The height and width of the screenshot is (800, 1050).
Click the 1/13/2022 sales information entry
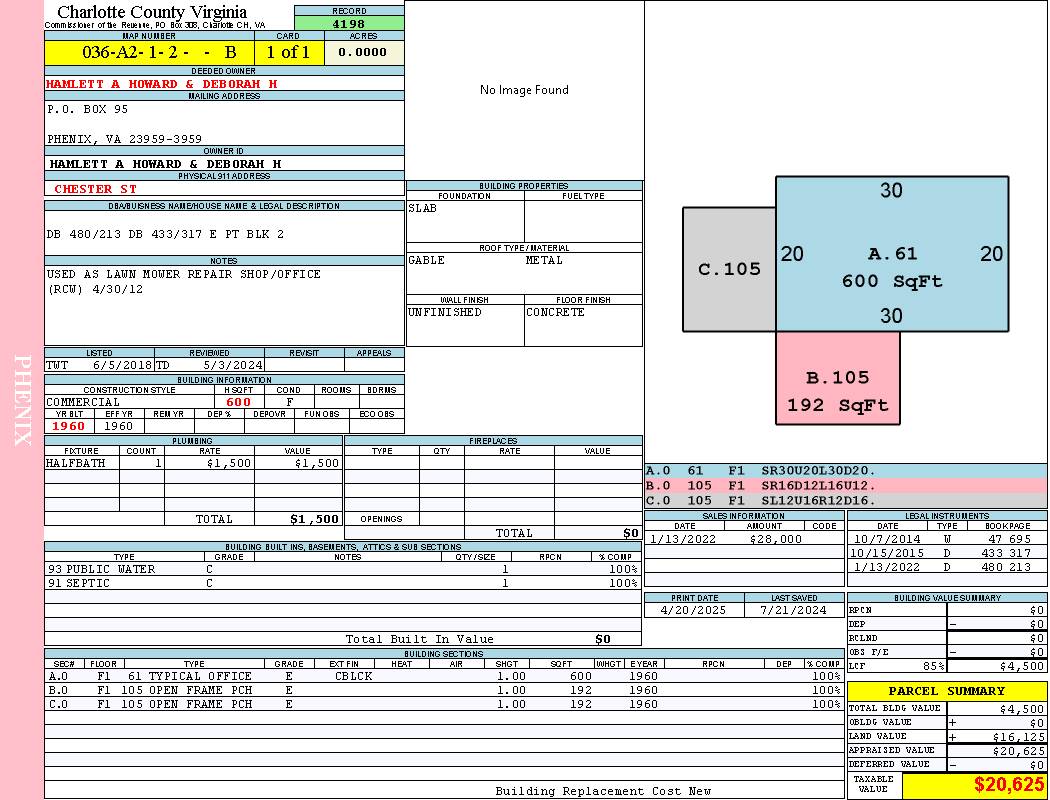coord(744,539)
